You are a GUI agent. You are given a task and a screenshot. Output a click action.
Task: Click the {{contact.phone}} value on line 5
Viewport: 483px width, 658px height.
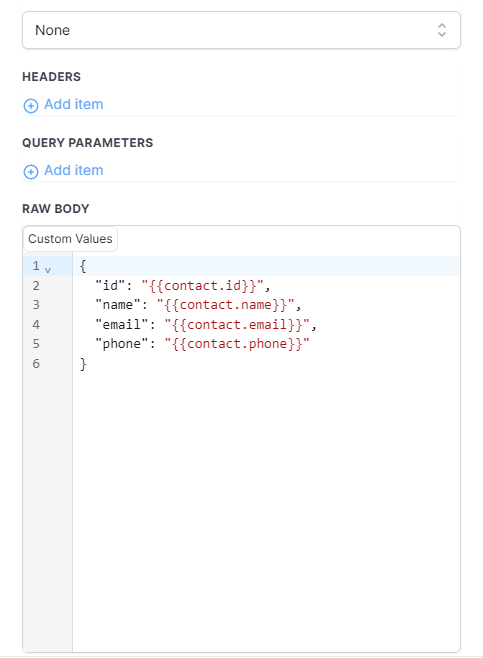coord(237,344)
